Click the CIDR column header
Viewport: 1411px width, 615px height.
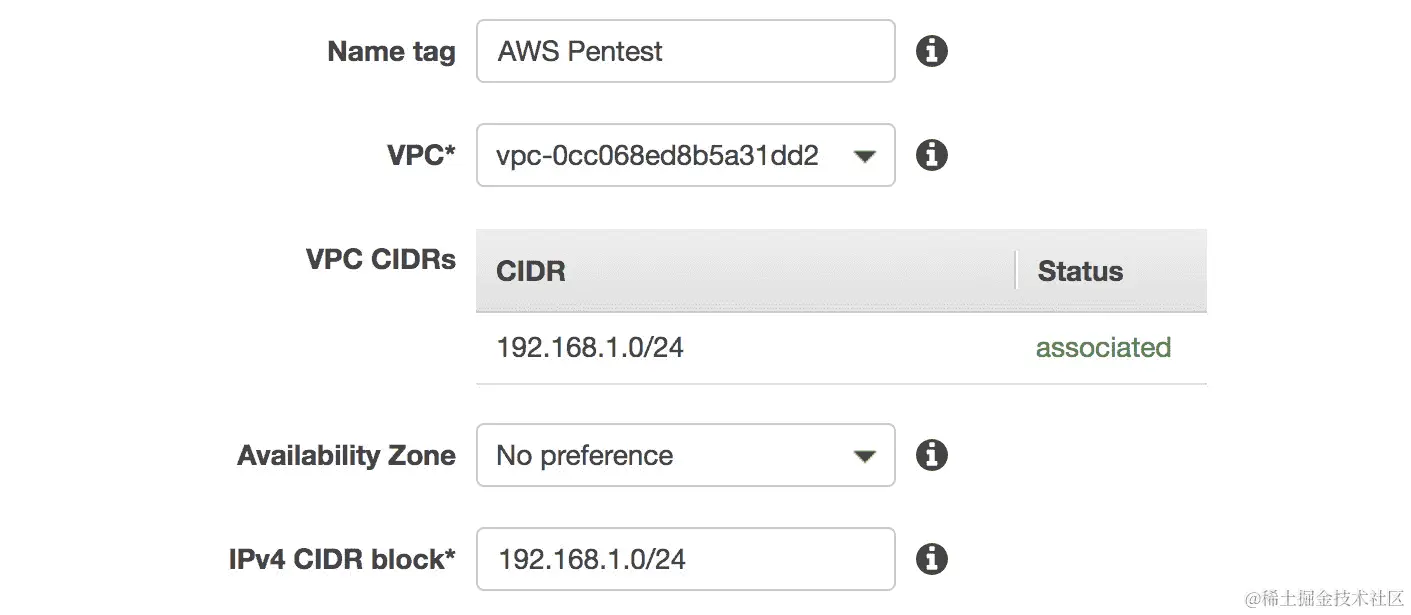(531, 271)
